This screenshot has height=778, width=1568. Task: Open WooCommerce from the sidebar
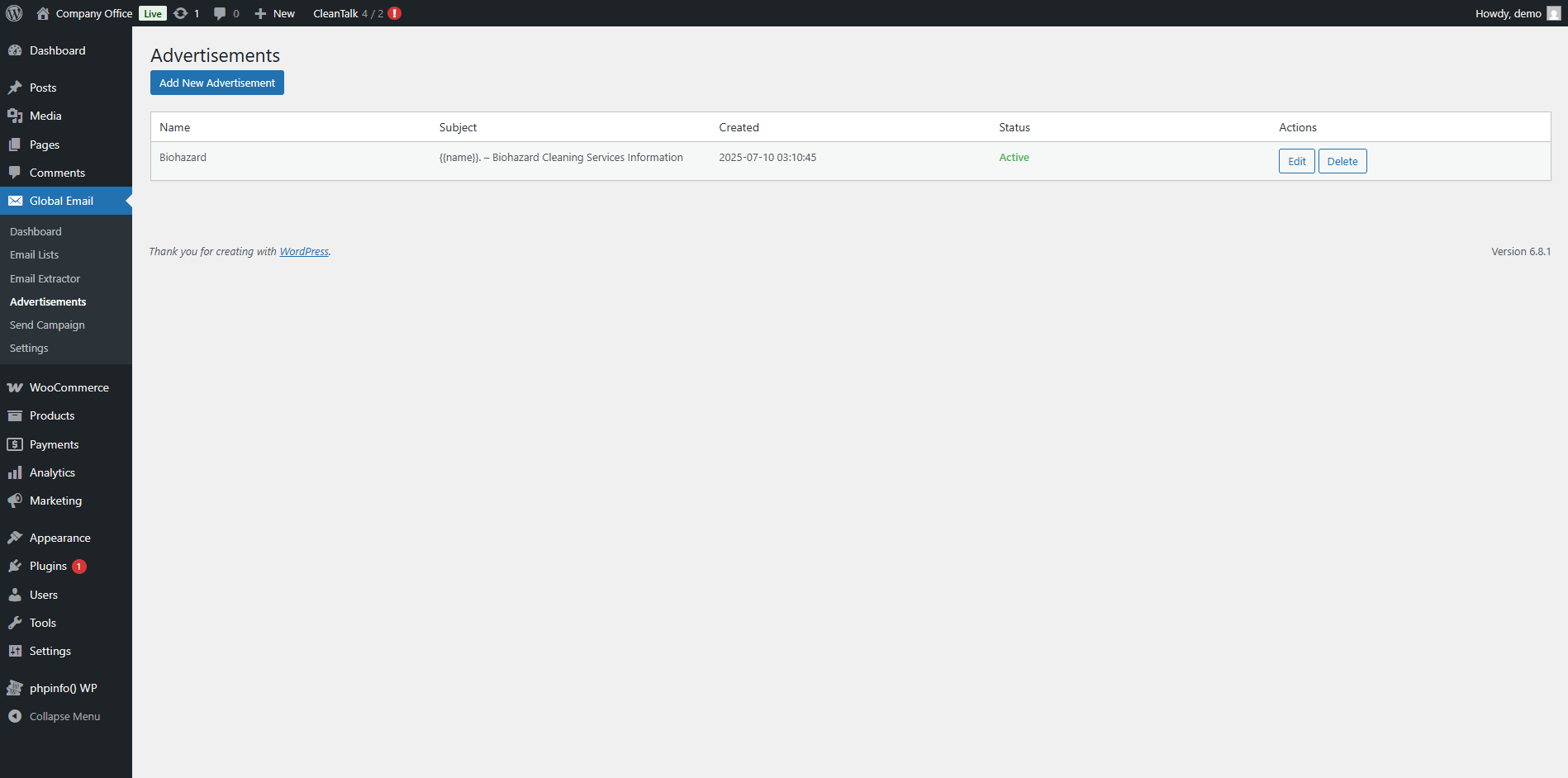point(69,387)
